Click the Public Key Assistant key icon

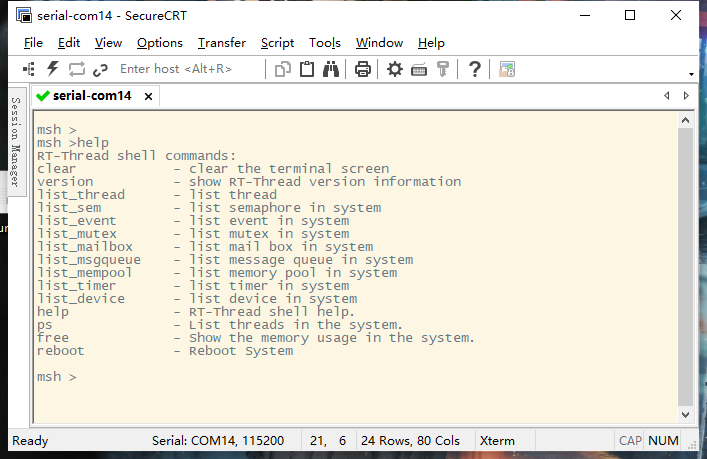click(443, 69)
